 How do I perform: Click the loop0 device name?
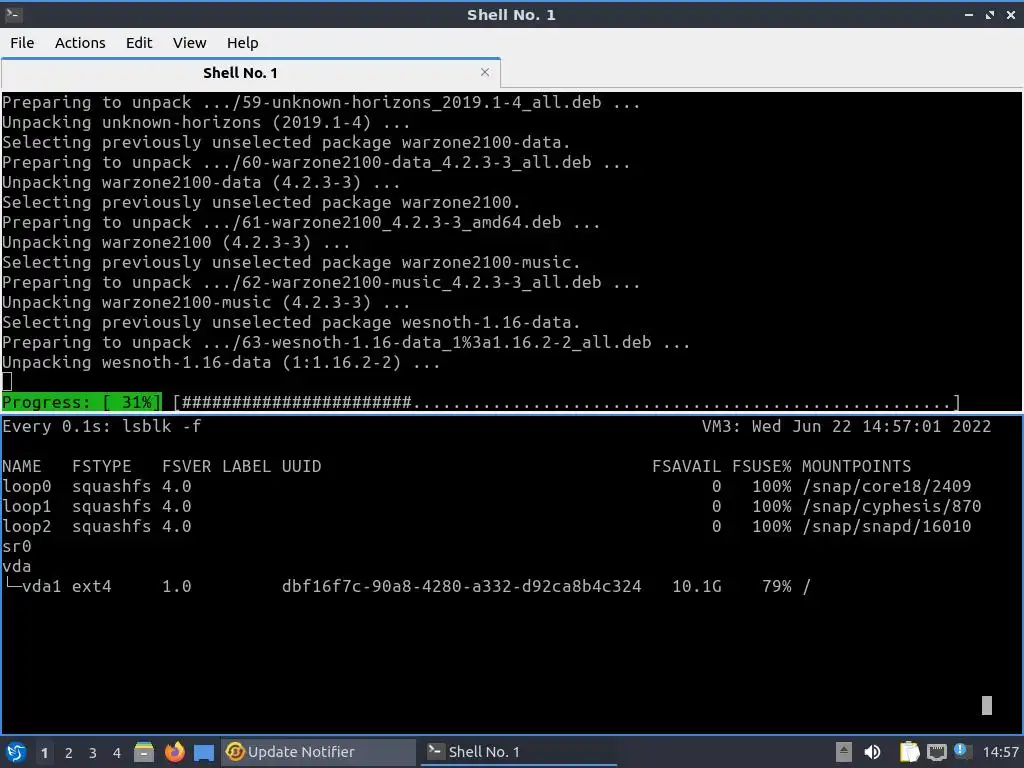(27, 487)
